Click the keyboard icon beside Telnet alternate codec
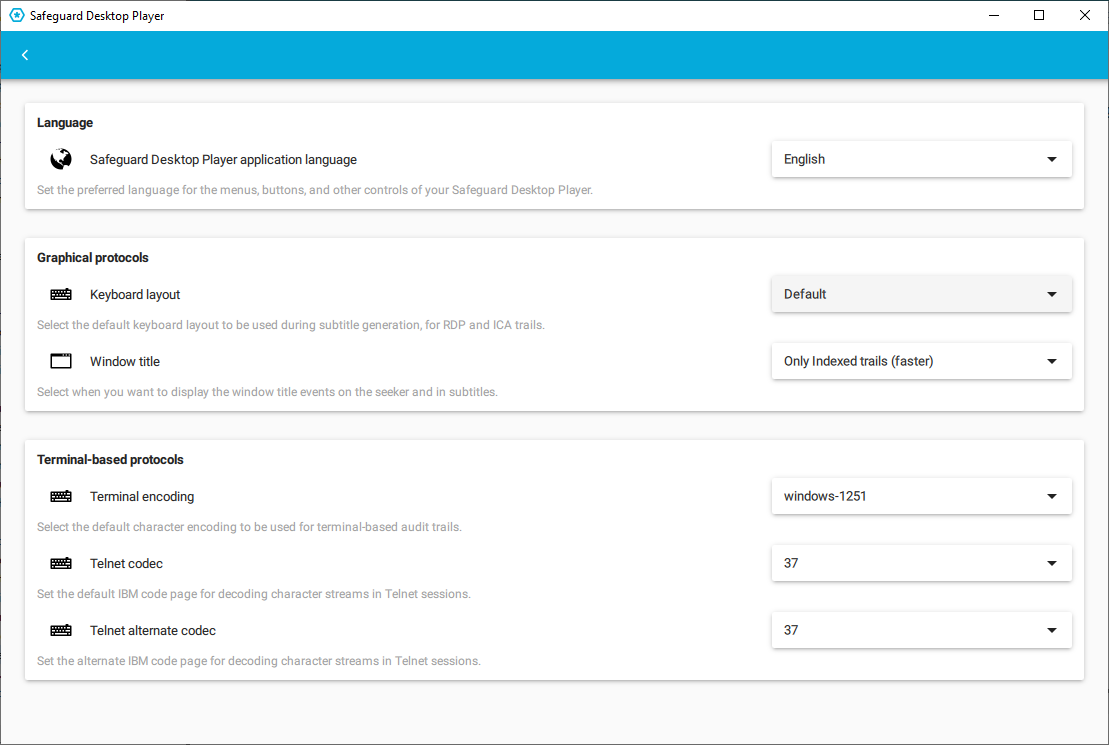 tap(61, 630)
